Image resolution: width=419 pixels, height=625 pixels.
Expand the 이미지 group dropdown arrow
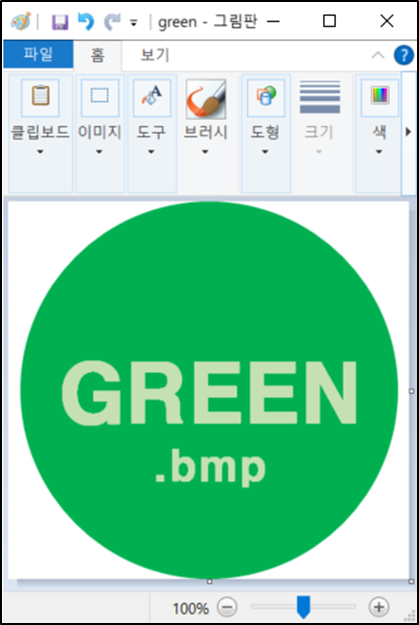click(99, 152)
